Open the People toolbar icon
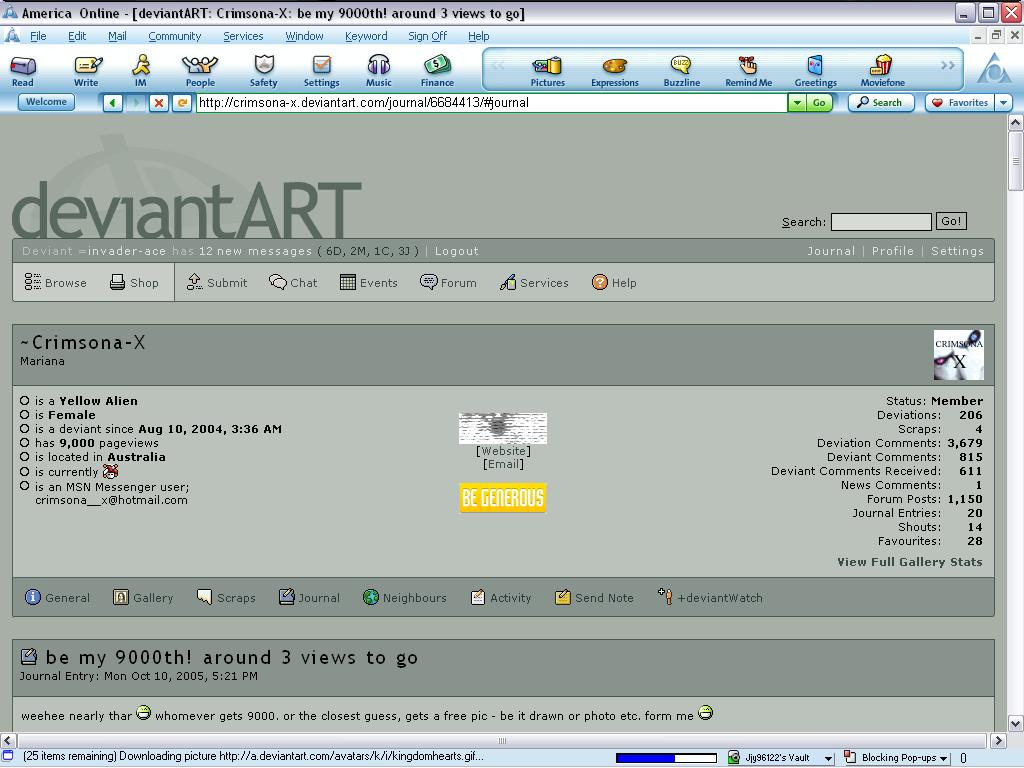The width and height of the screenshot is (1024, 768). click(x=200, y=71)
